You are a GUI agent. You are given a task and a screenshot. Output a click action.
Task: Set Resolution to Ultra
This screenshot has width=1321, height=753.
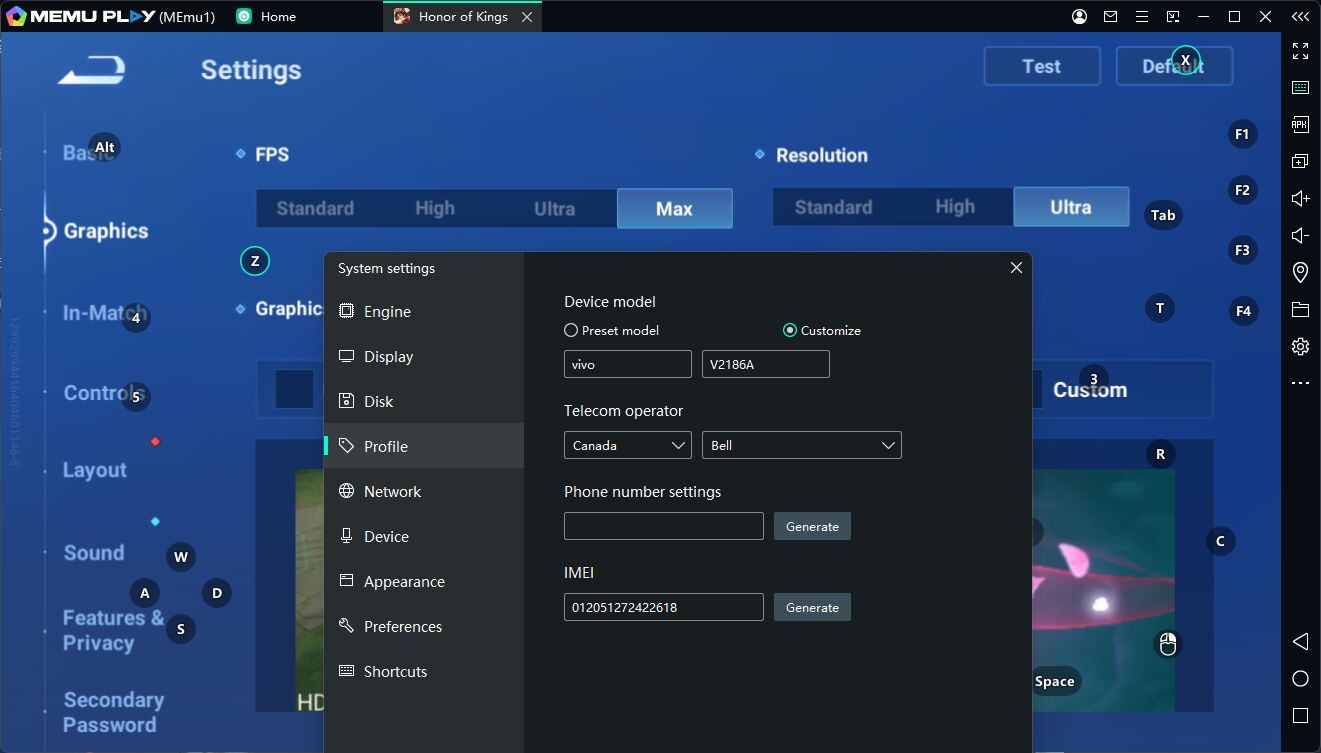tap(1071, 207)
